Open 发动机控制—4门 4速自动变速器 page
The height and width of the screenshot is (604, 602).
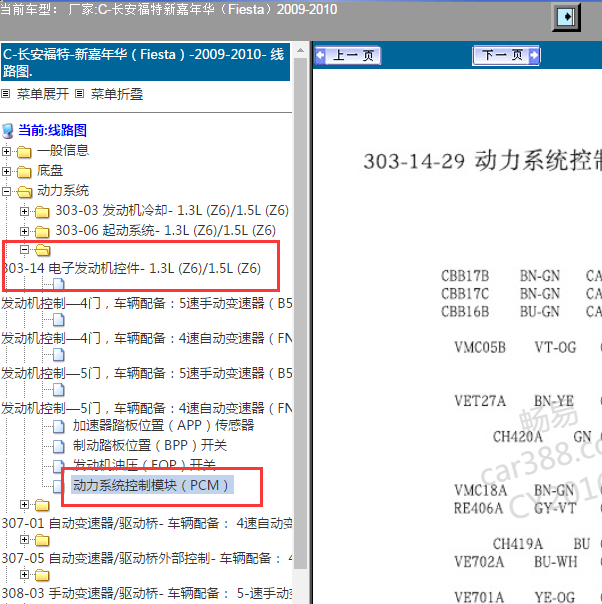click(146, 338)
